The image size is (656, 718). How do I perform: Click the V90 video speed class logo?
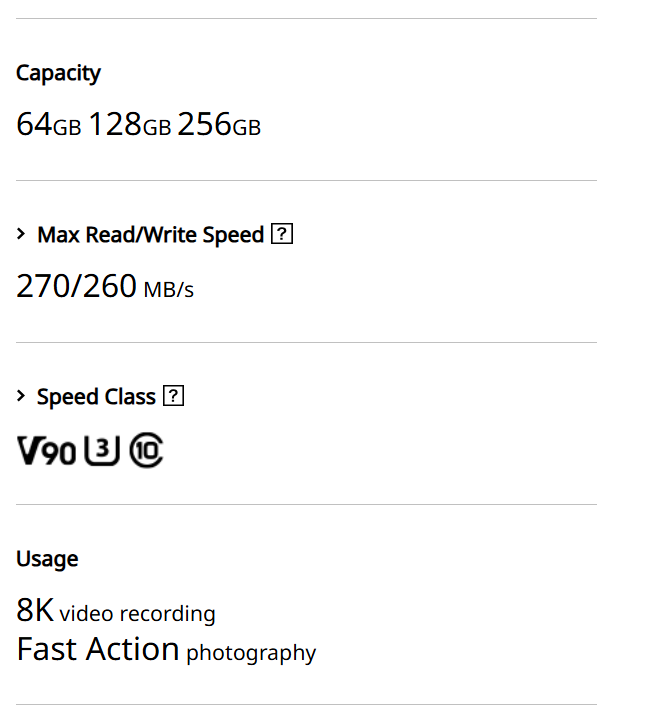coord(46,452)
